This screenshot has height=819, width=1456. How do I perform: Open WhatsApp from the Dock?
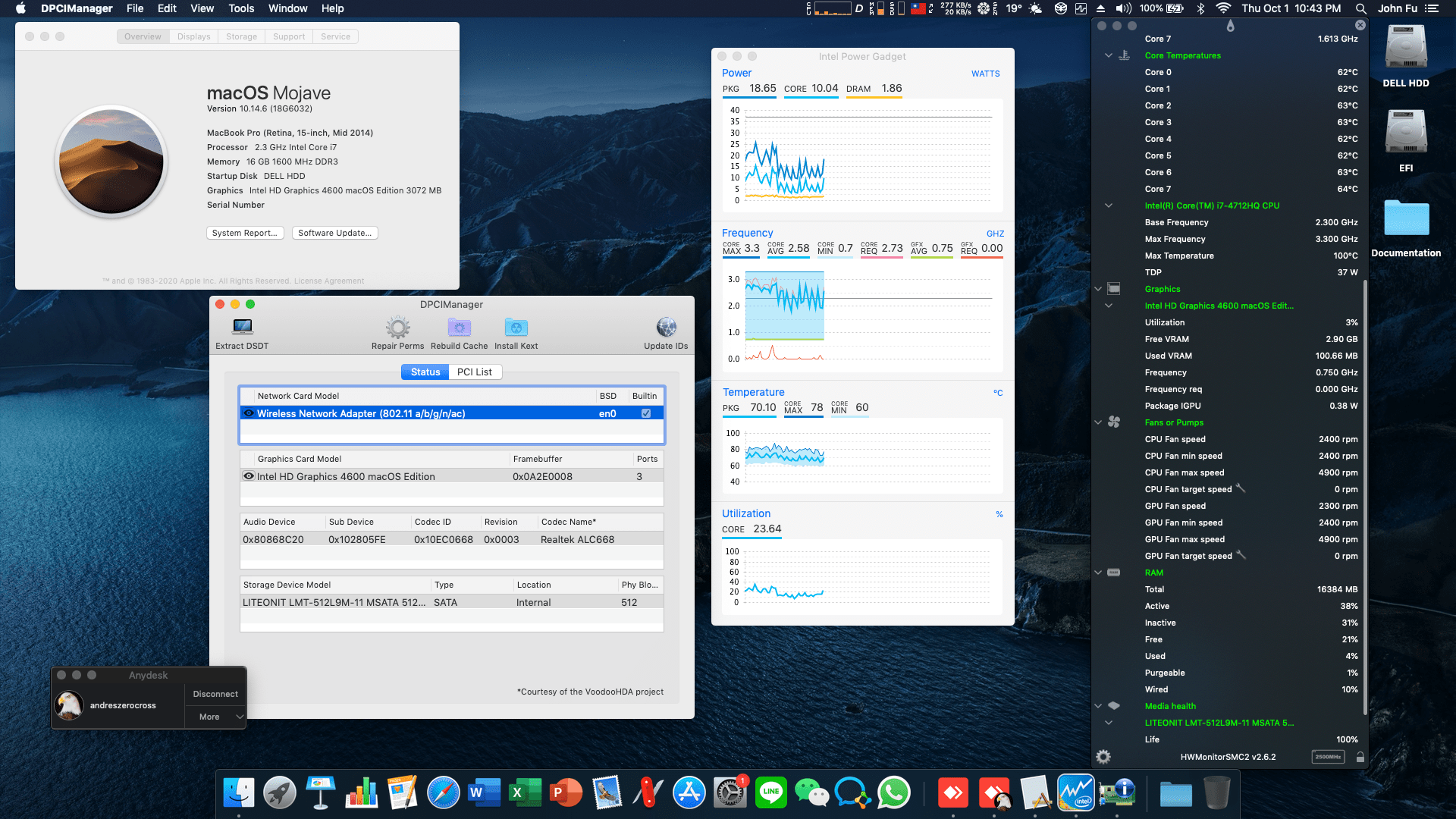[894, 793]
